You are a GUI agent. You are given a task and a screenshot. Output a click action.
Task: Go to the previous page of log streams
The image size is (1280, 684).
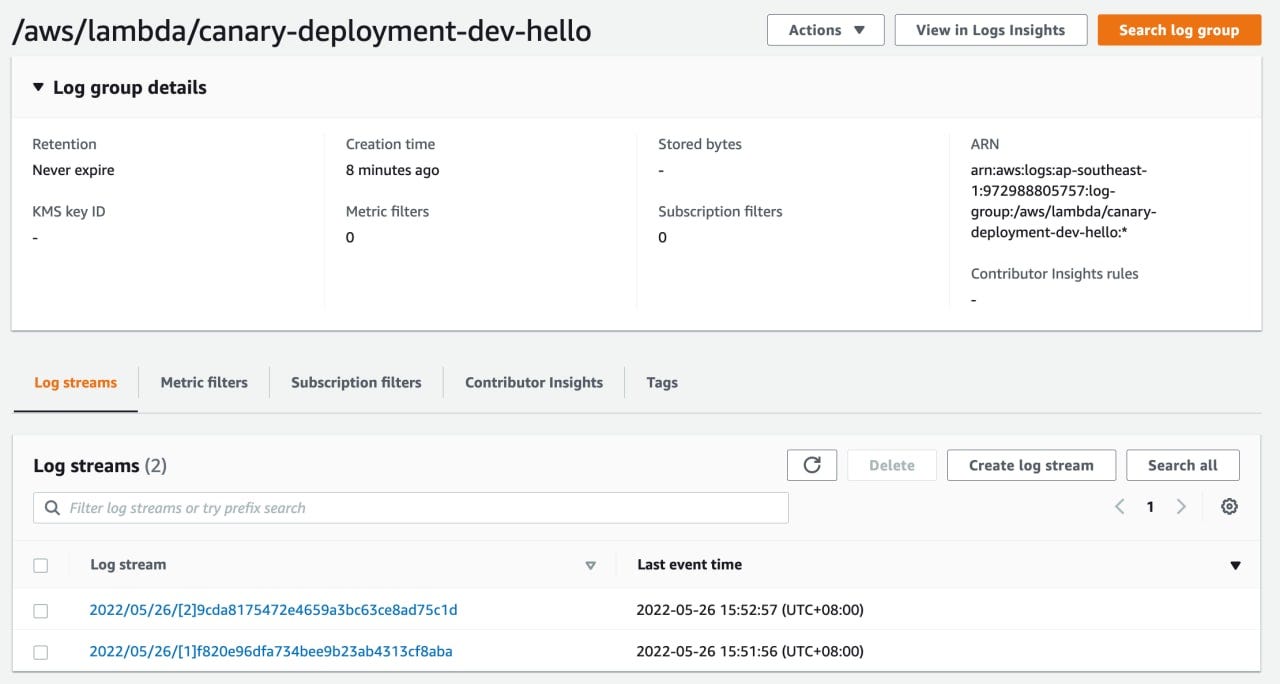tap(1119, 506)
